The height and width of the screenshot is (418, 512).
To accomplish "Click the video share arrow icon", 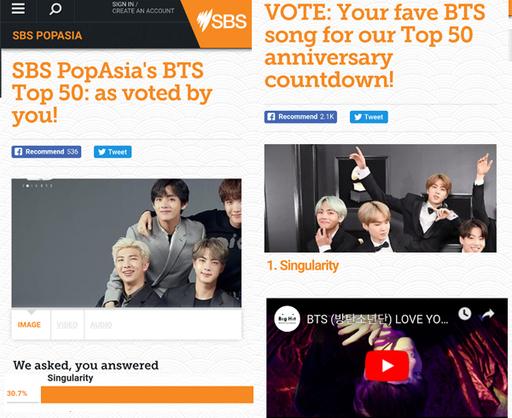I will 488,314.
